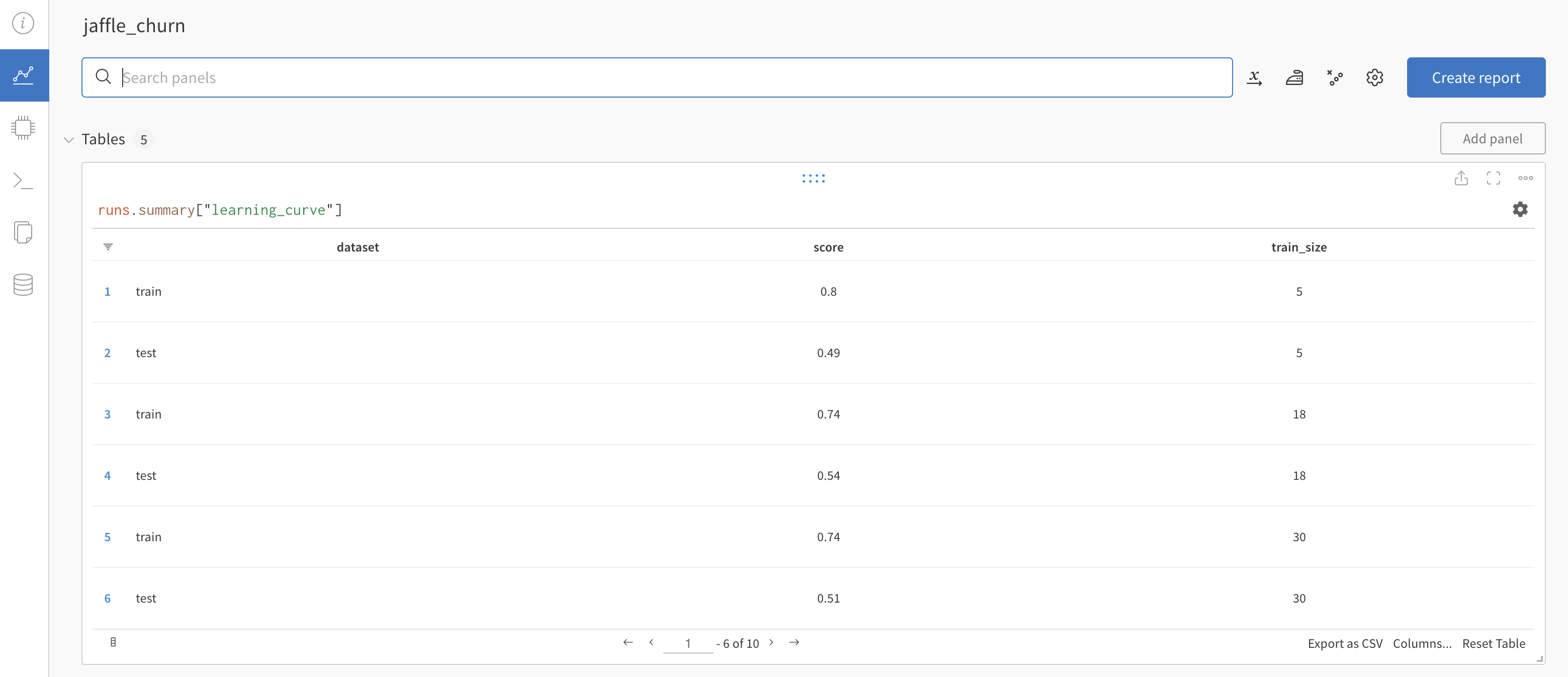Click the Create report button
Viewport: 1568px width, 677px height.
1475,77
